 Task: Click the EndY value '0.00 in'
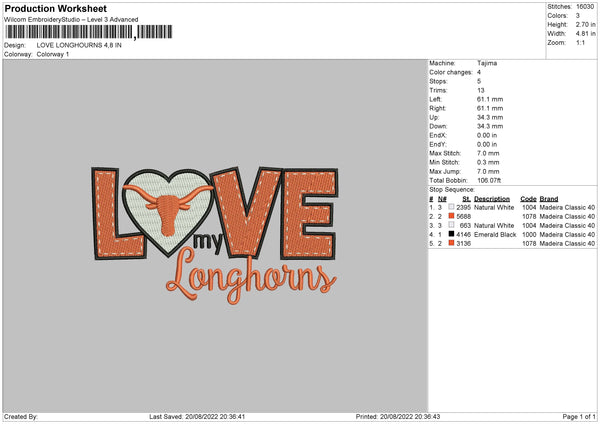(x=487, y=144)
